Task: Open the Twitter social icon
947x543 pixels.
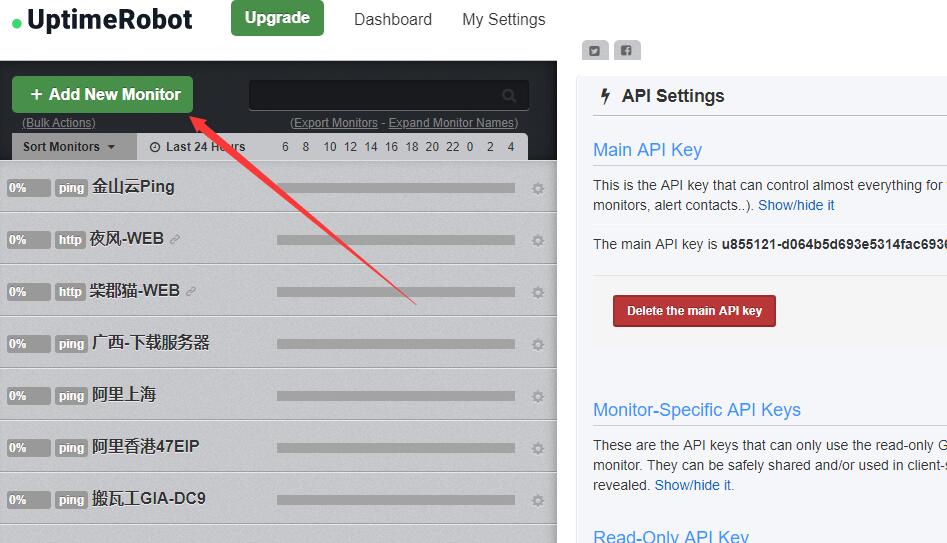Action: tap(595, 51)
